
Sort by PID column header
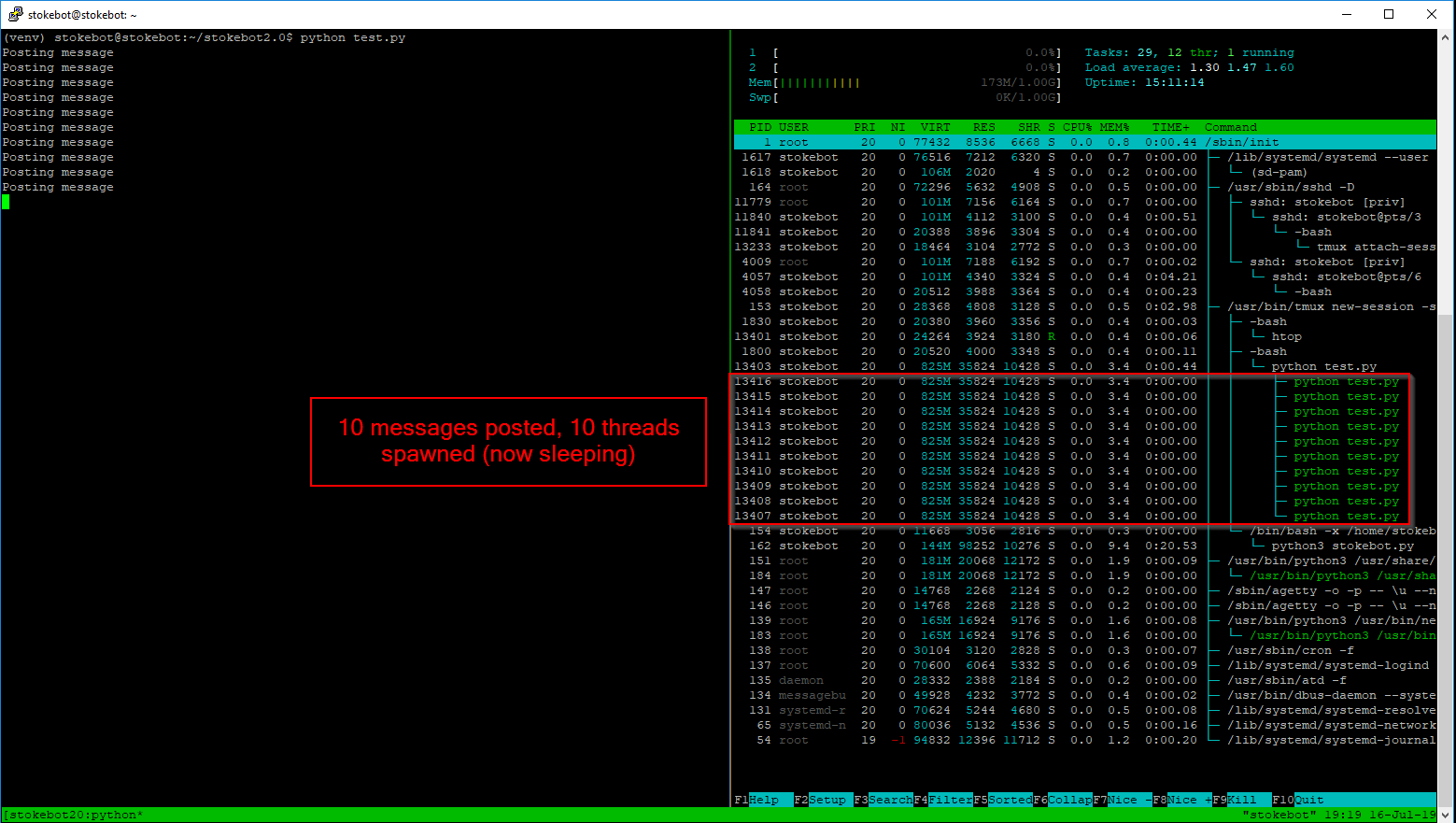point(760,127)
